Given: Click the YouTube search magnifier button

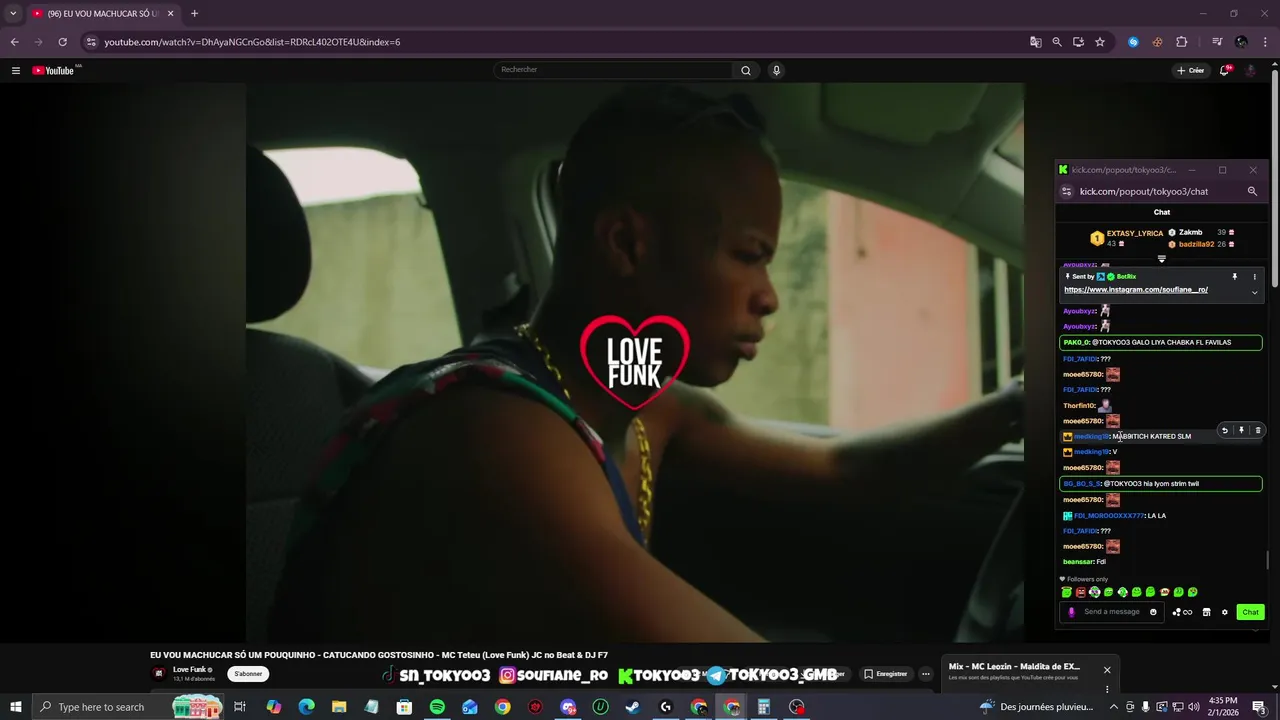Looking at the screenshot, I should (x=745, y=70).
